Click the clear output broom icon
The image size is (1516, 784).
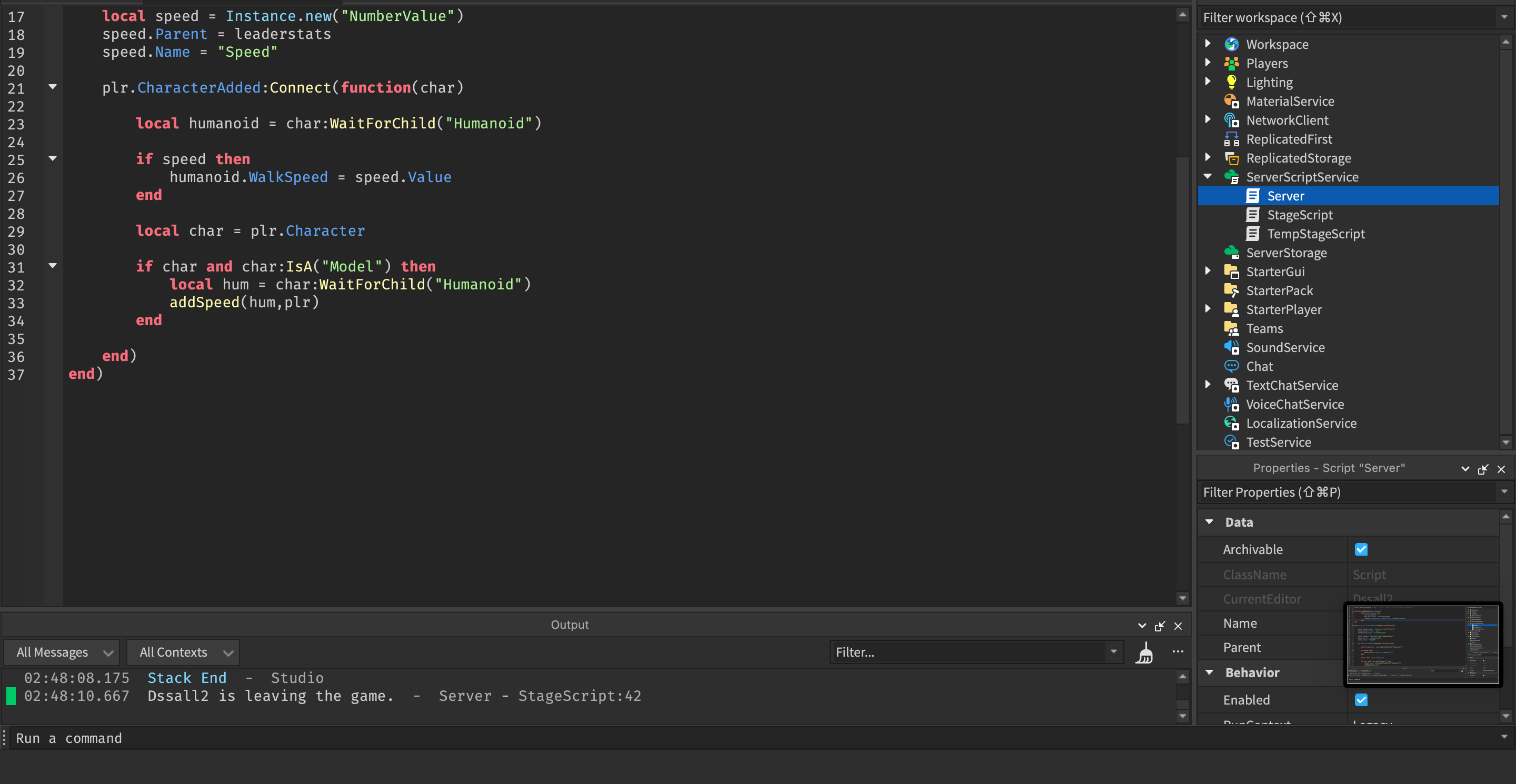coord(1144,652)
